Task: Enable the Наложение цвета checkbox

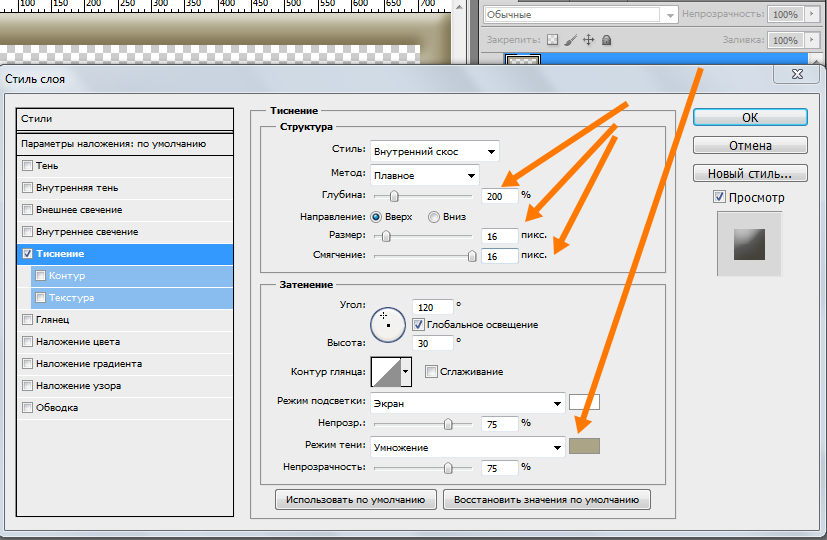Action: point(27,342)
